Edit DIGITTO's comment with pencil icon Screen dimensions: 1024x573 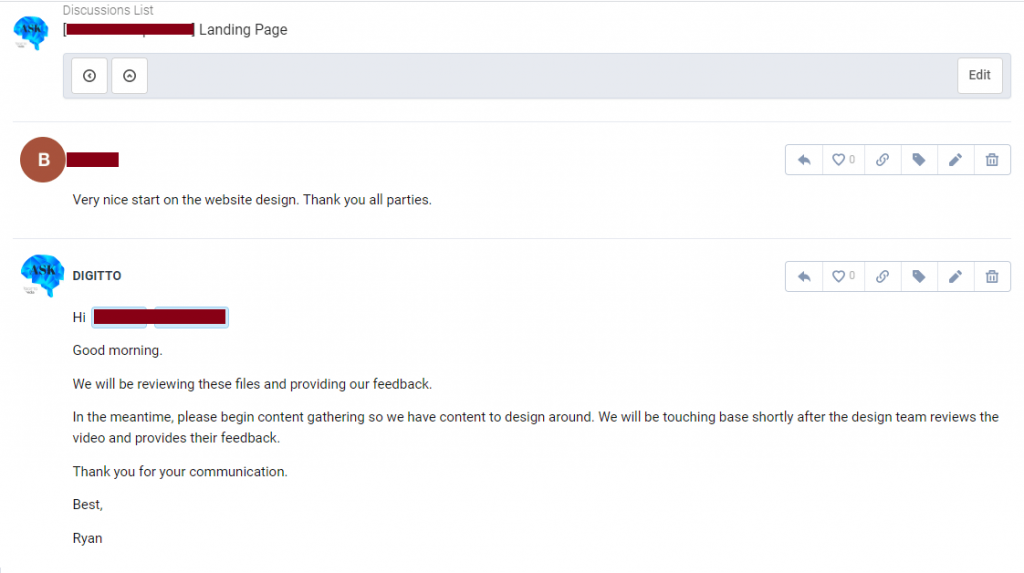(955, 276)
